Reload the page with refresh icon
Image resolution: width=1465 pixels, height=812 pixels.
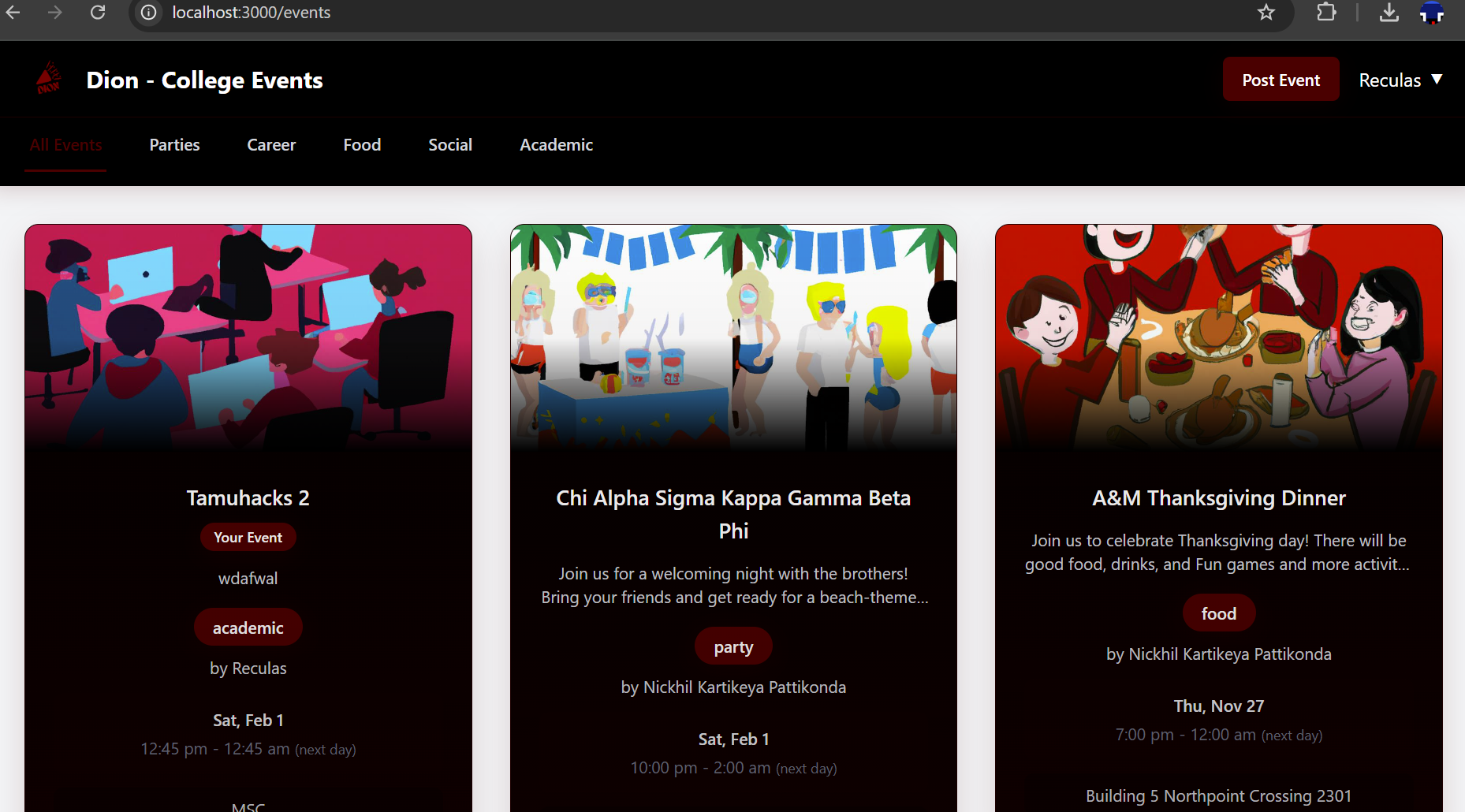pos(98,13)
